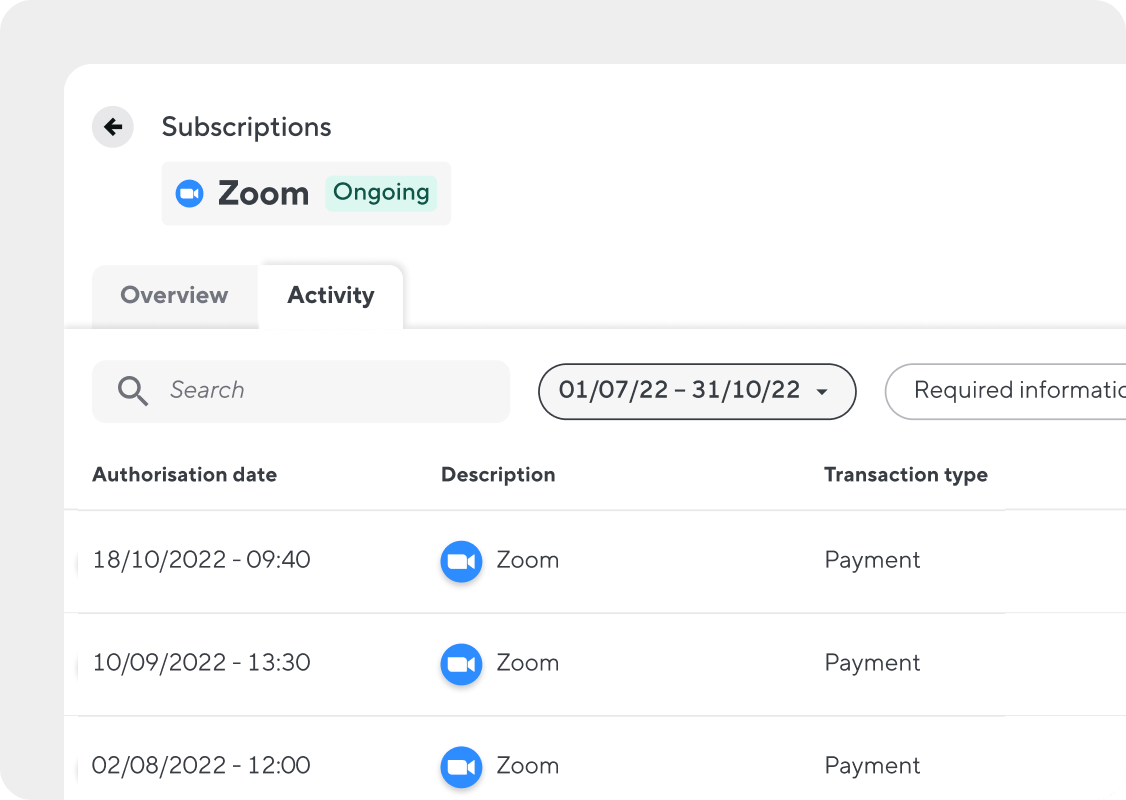Click the Ongoing status badge

point(381,193)
